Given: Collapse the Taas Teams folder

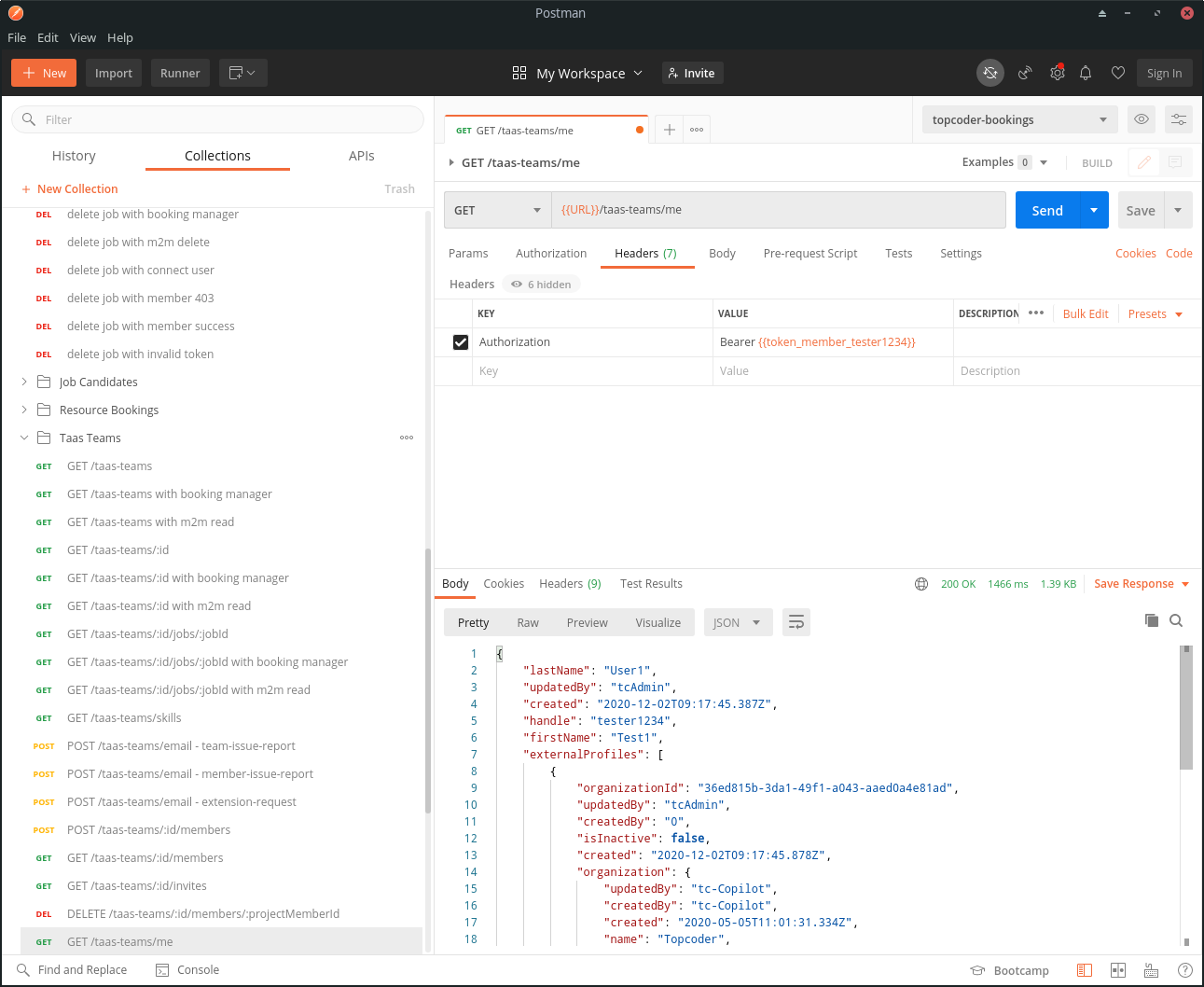Looking at the screenshot, I should (x=24, y=438).
